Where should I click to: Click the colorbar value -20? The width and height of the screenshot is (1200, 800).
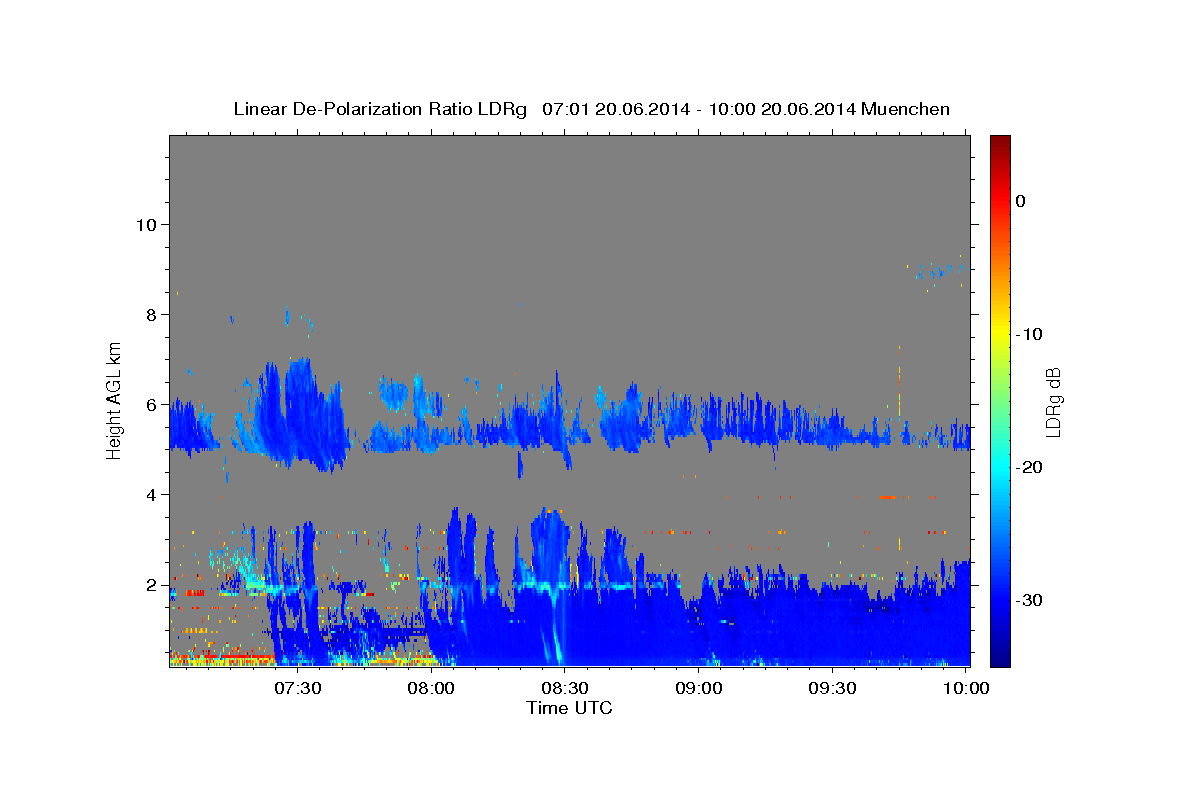coord(1028,467)
